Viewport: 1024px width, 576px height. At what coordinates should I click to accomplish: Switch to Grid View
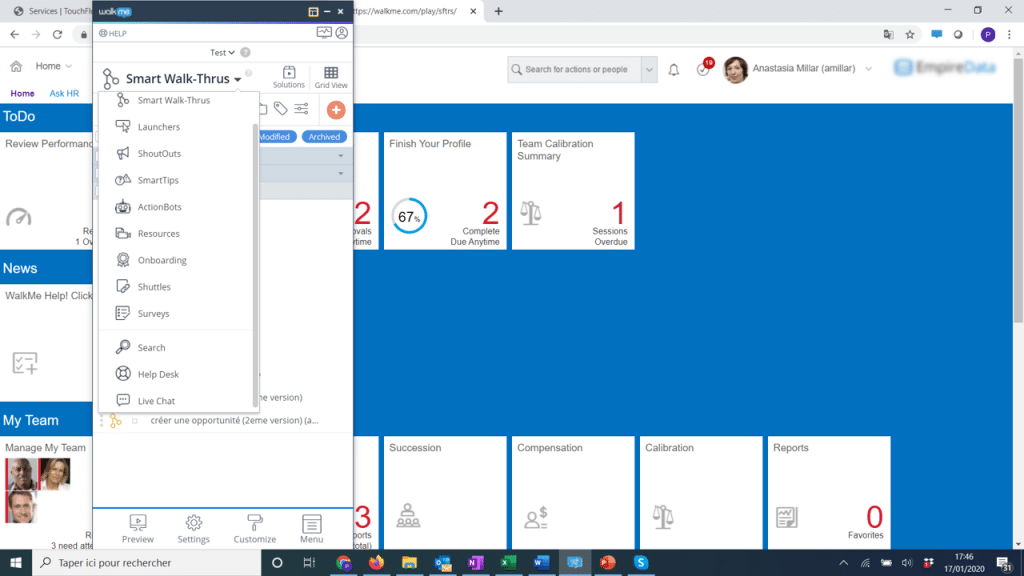331,77
